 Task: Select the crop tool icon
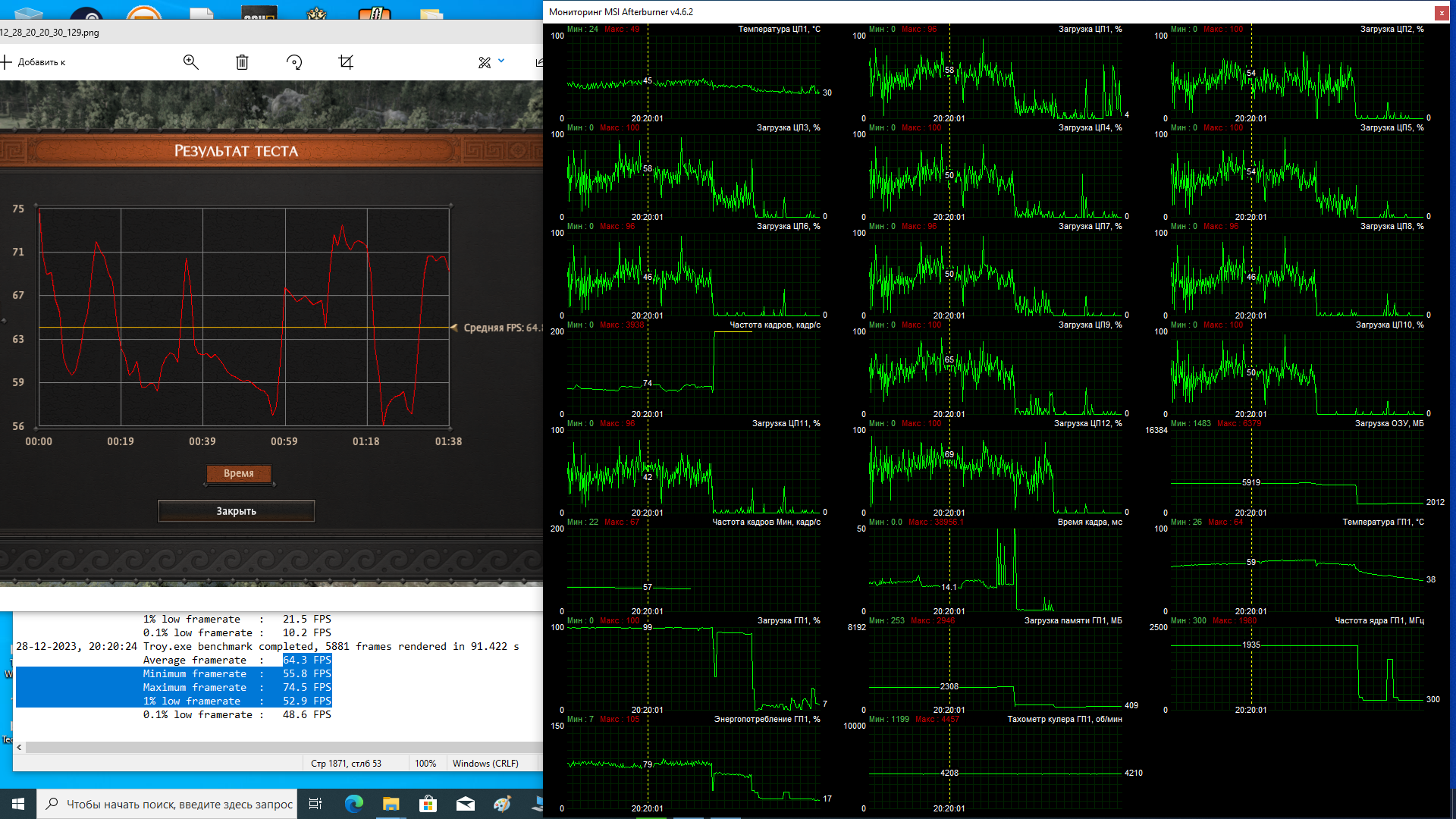tap(346, 62)
